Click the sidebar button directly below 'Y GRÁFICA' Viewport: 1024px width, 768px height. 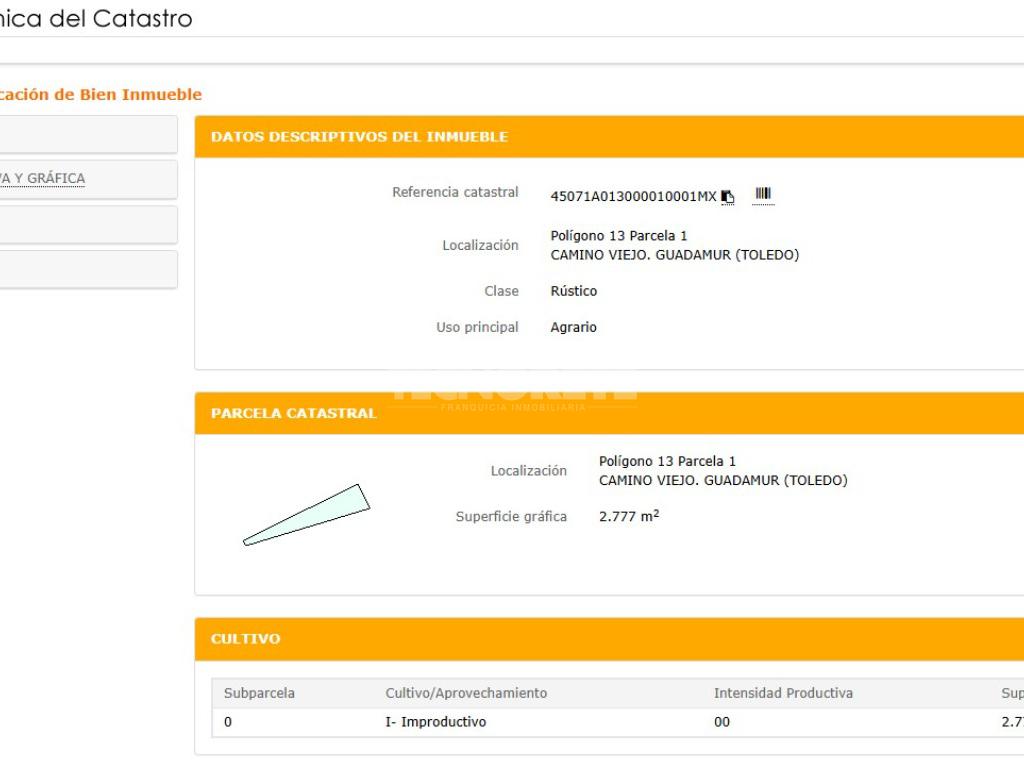(x=88, y=225)
